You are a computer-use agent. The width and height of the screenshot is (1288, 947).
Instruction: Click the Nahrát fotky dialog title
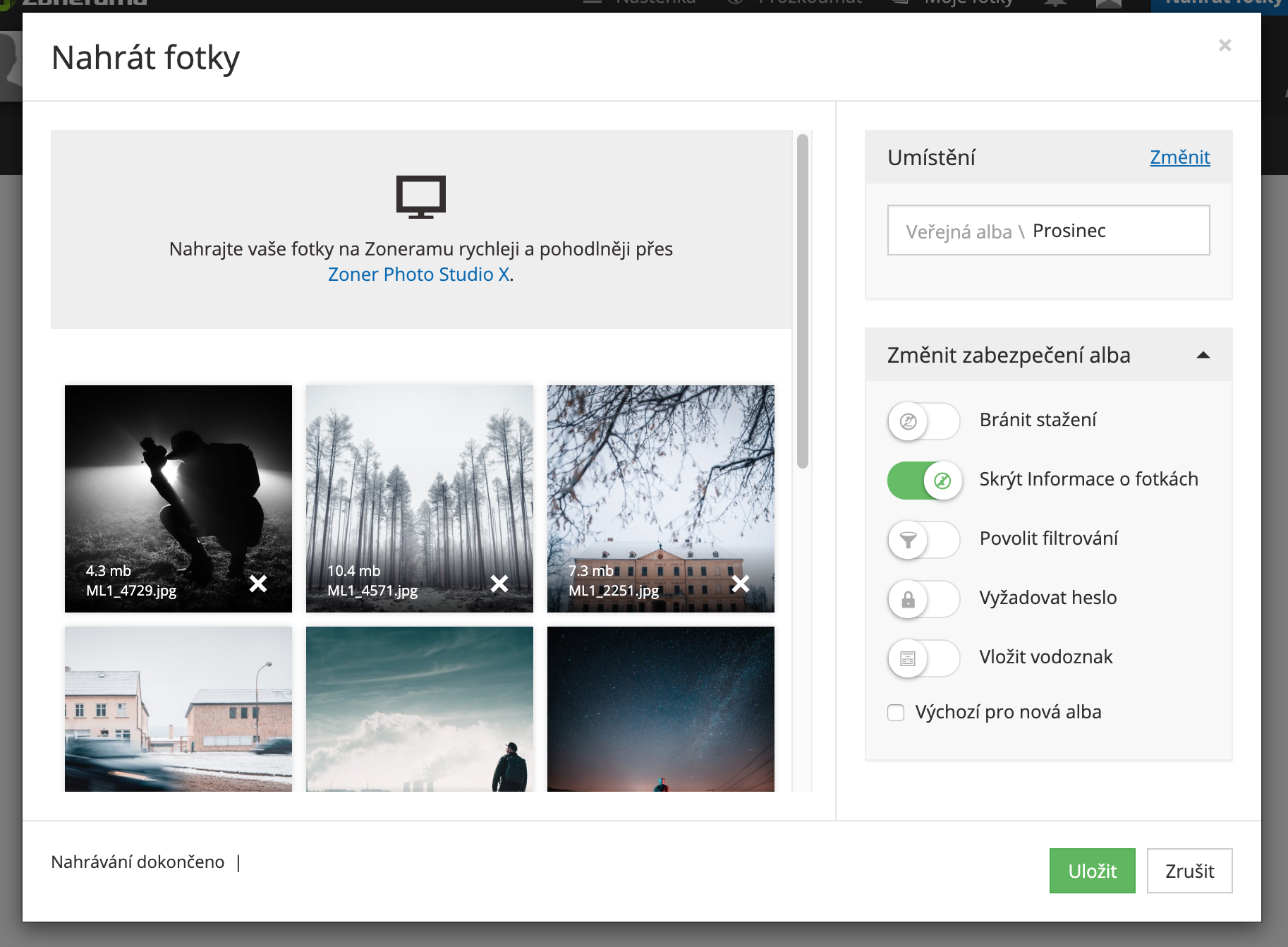point(145,58)
